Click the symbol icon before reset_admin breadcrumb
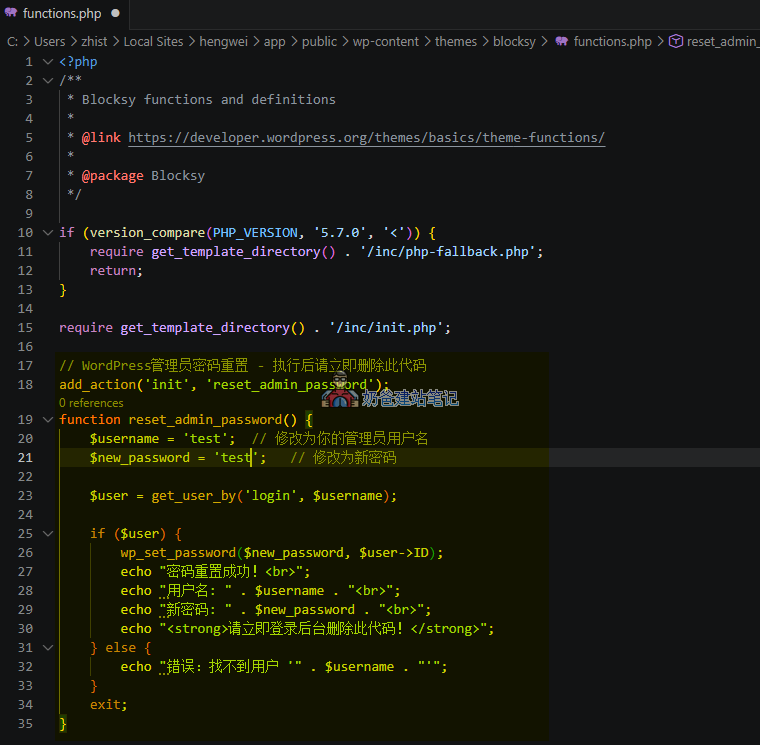The height and width of the screenshot is (745, 760). click(x=675, y=41)
